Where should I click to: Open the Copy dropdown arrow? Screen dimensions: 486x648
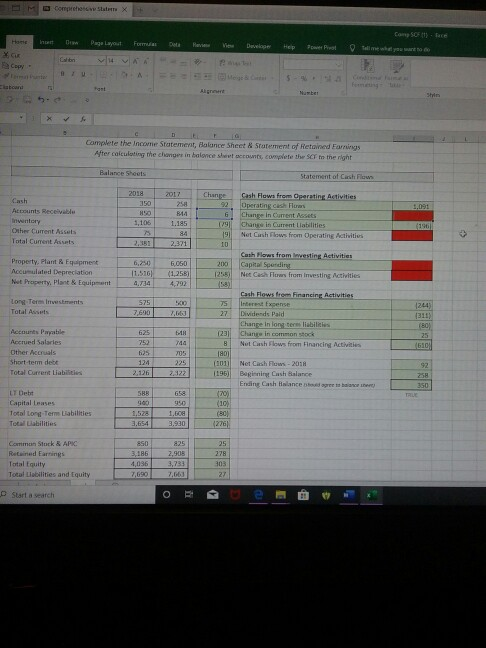click(x=29, y=66)
